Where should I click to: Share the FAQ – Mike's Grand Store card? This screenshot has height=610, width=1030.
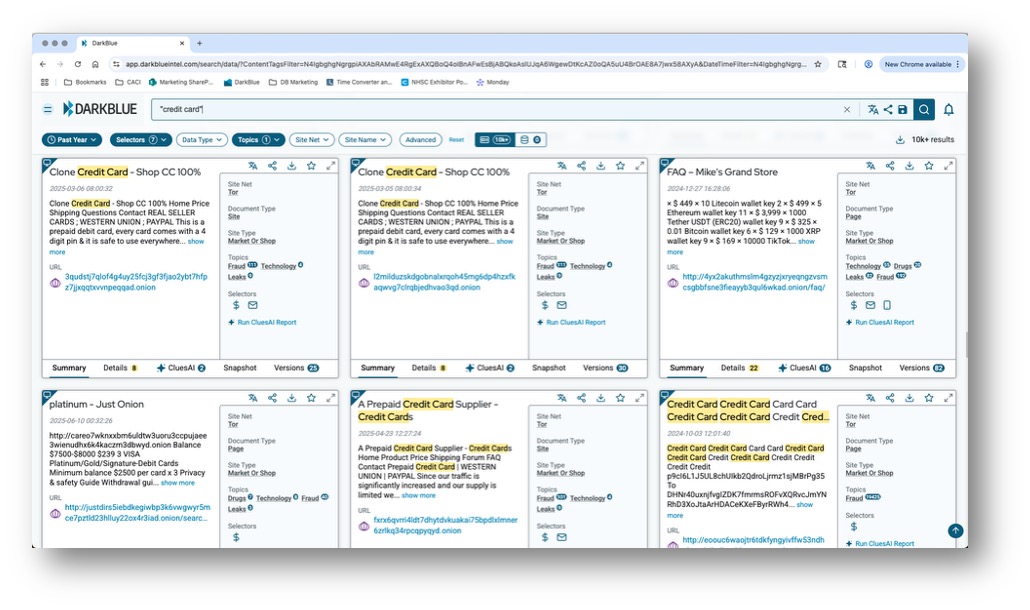point(889,166)
